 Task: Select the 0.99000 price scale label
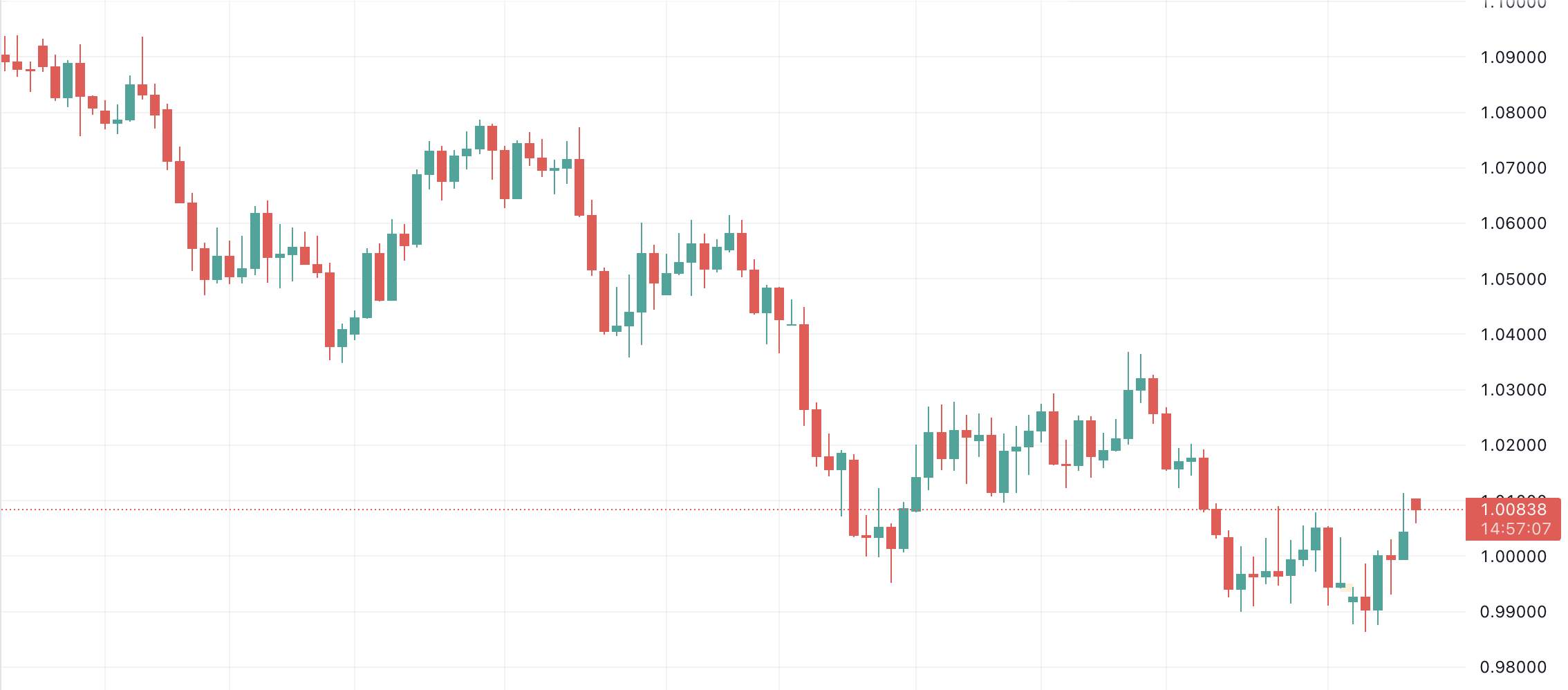click(x=1513, y=612)
